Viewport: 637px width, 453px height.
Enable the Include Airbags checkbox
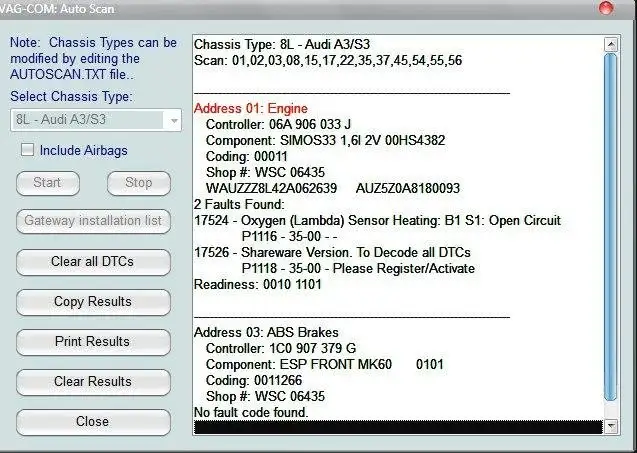pos(28,150)
